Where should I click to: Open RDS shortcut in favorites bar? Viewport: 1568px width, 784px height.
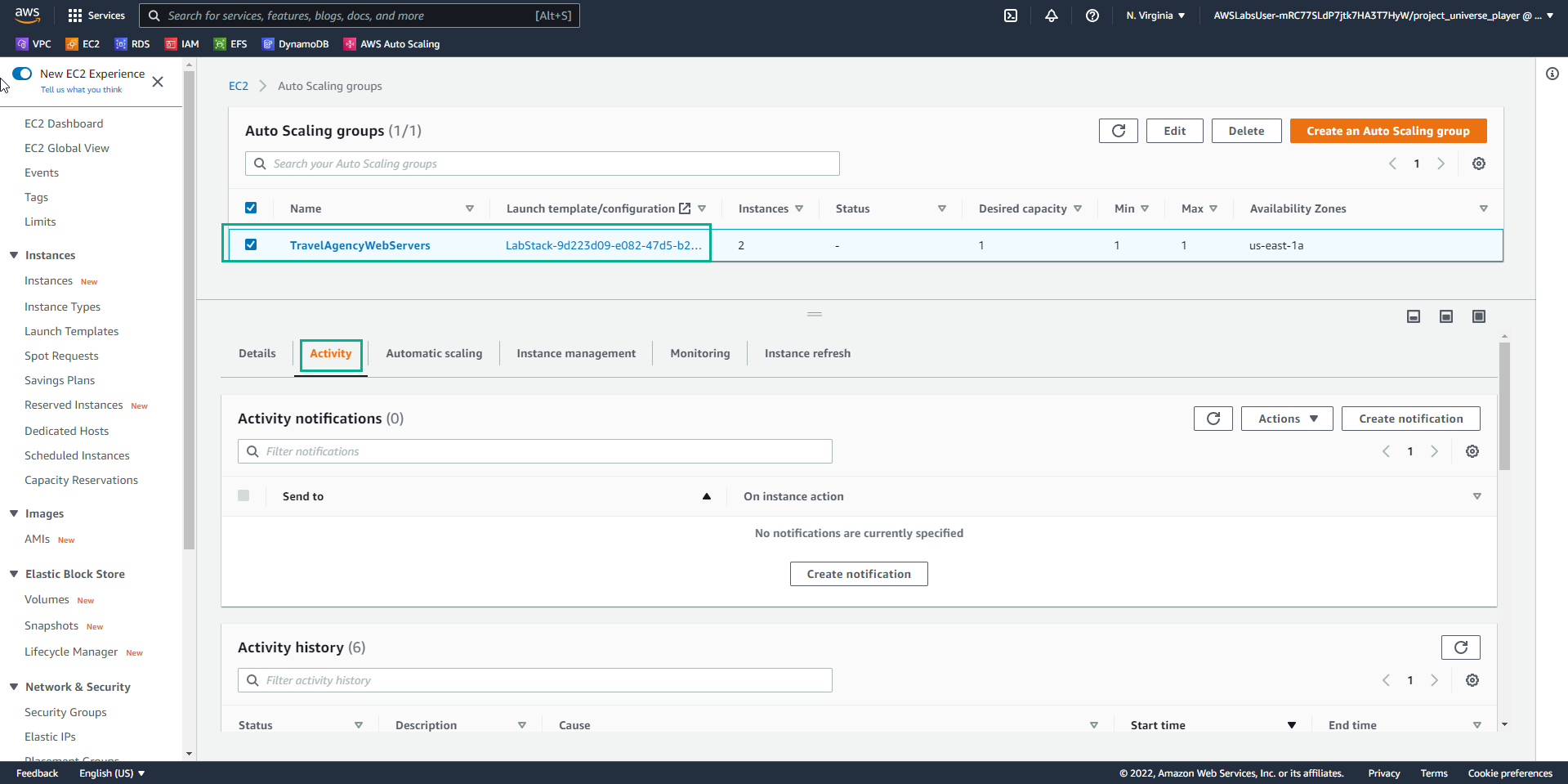pos(132,44)
